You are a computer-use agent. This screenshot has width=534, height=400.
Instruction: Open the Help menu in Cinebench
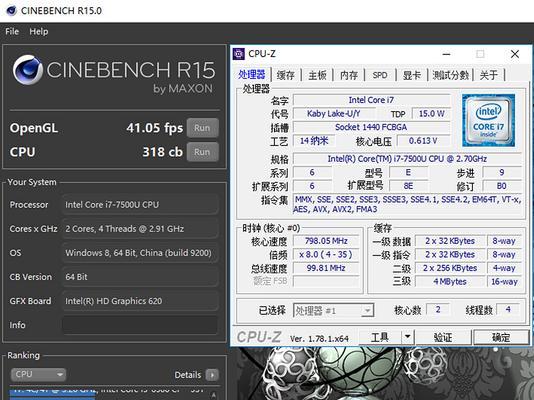[x=38, y=32]
